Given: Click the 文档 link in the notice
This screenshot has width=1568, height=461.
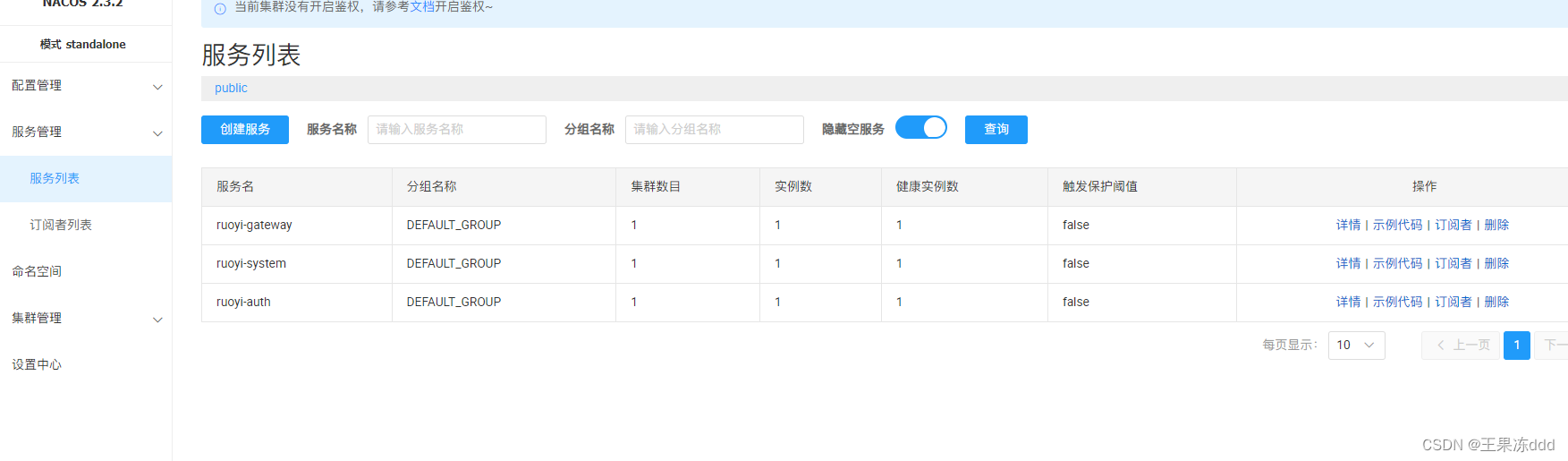Looking at the screenshot, I should [422, 7].
